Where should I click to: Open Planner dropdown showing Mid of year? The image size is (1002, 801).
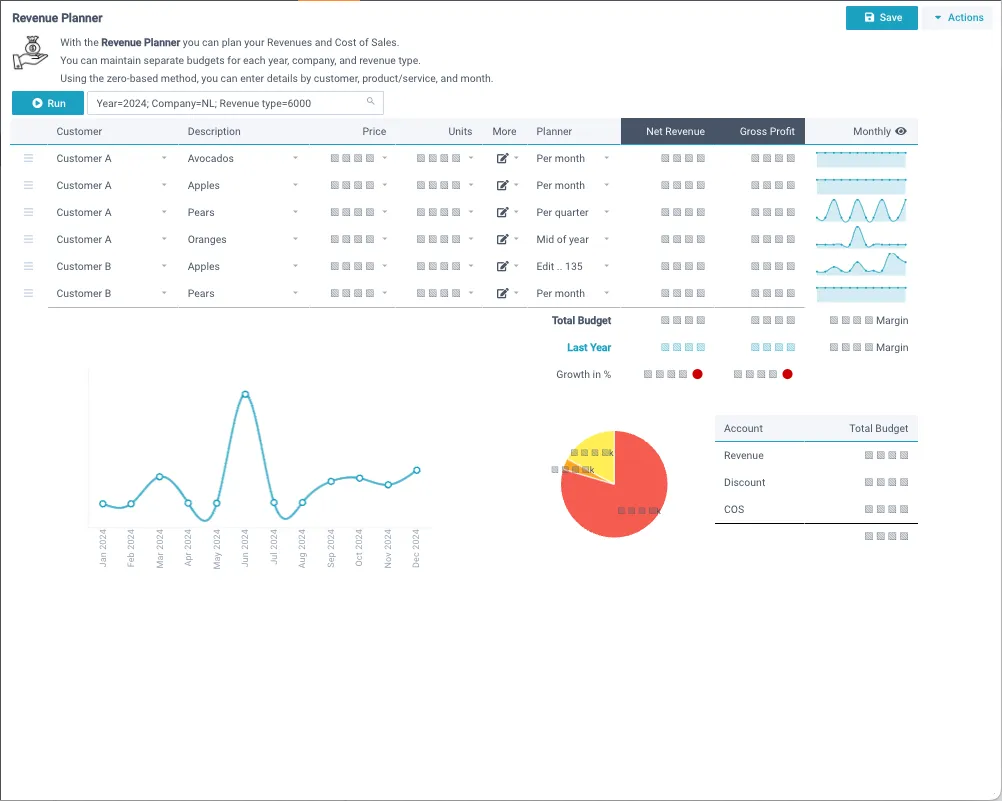606,239
